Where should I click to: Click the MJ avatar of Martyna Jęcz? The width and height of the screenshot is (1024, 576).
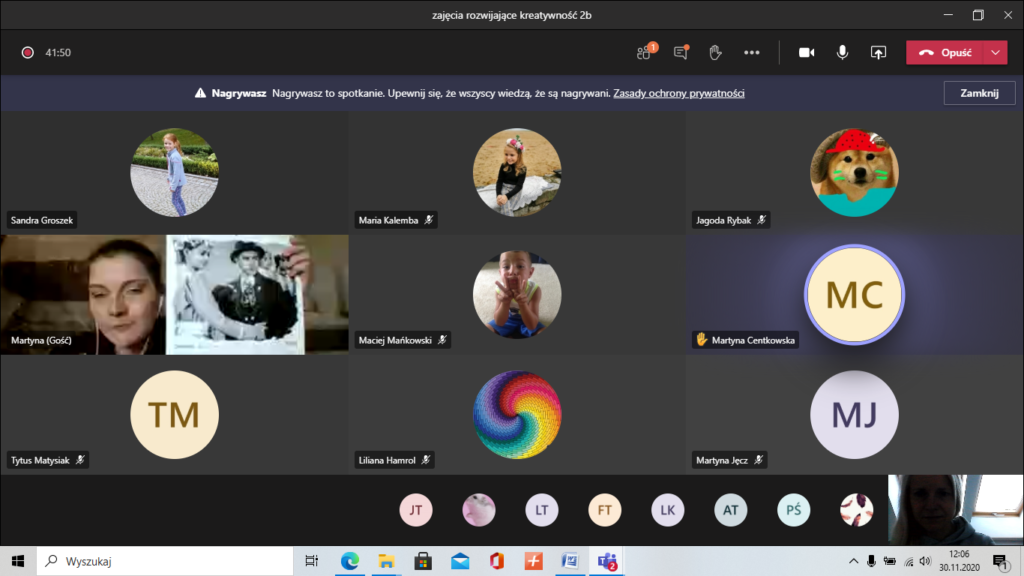pos(854,415)
